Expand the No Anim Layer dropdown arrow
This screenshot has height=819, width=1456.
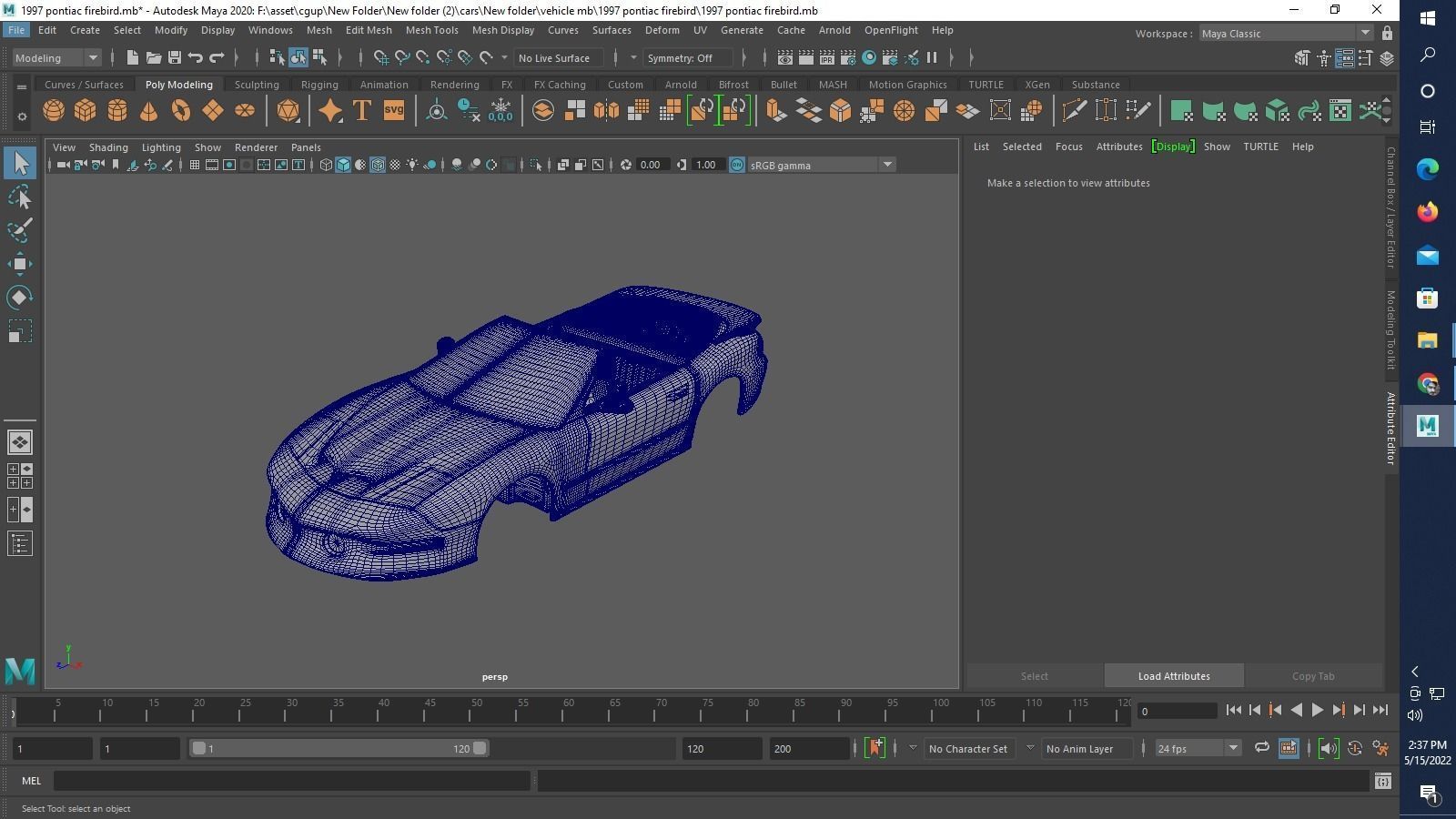pyautogui.click(x=1030, y=748)
